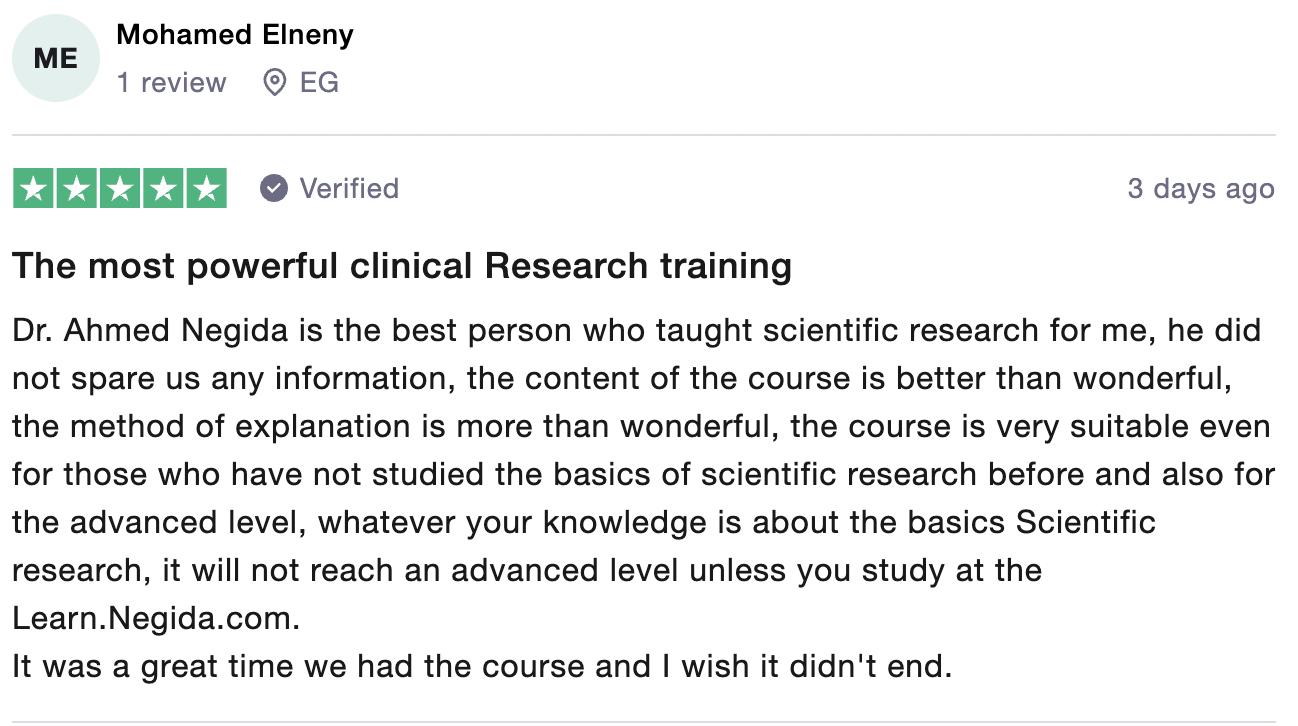Open review title "The most powerful clinical Research training"
This screenshot has width=1298, height=726.
tap(402, 266)
